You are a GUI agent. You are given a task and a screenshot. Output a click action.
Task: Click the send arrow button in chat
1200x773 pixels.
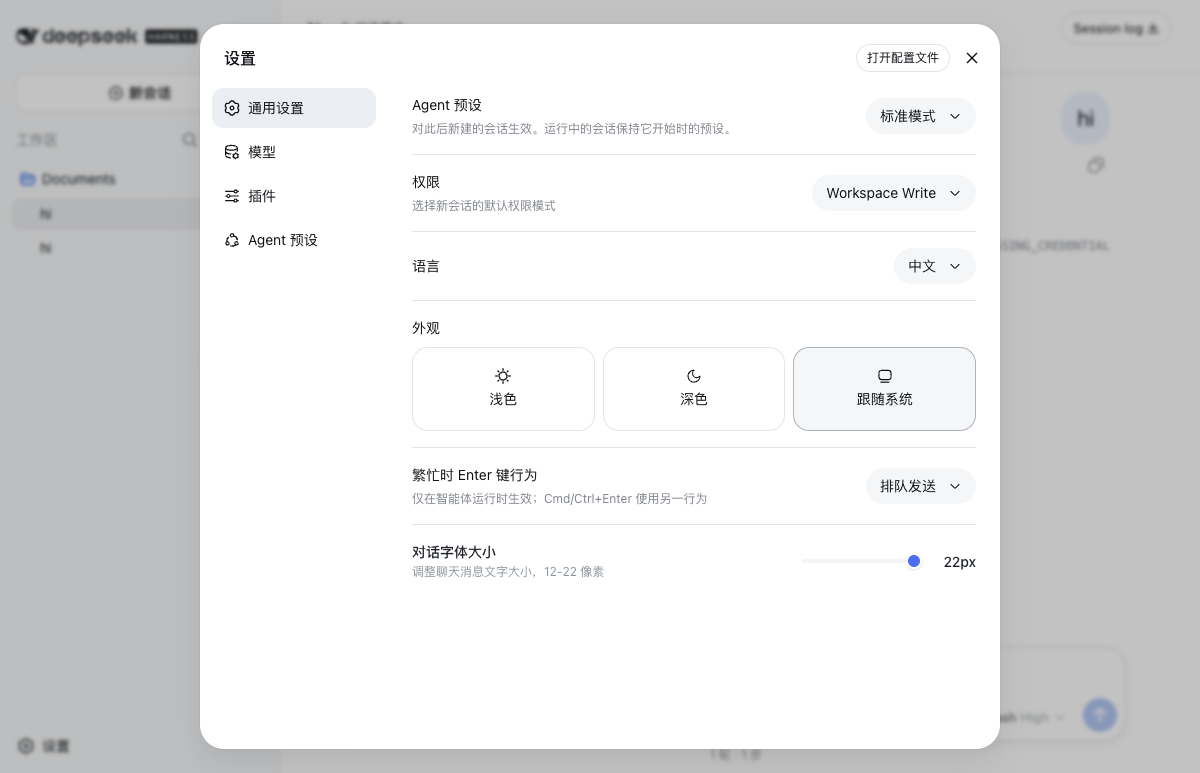tap(1100, 714)
